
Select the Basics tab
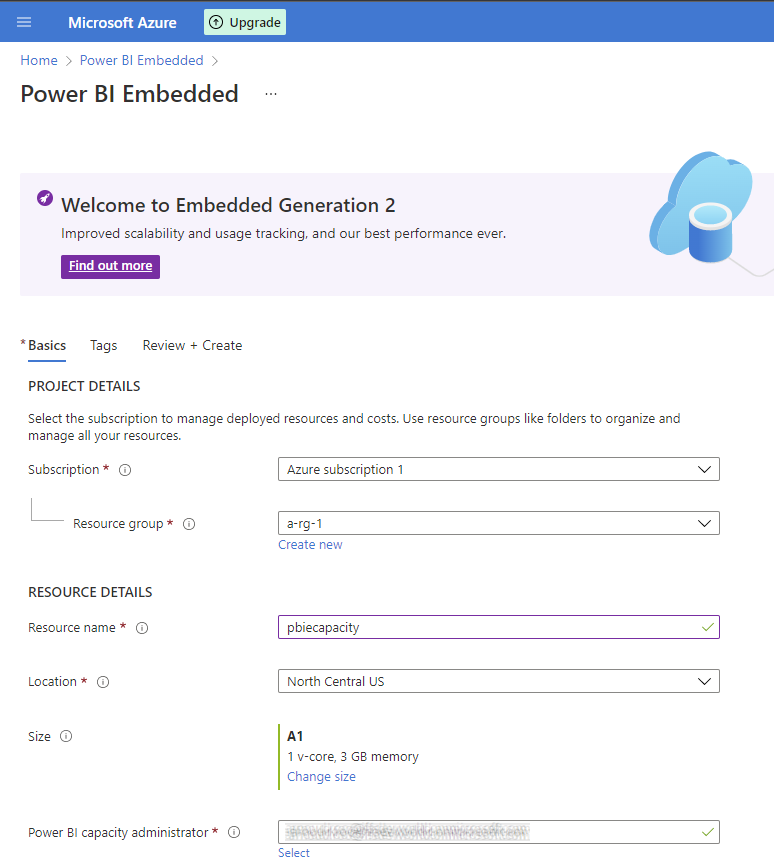46,345
